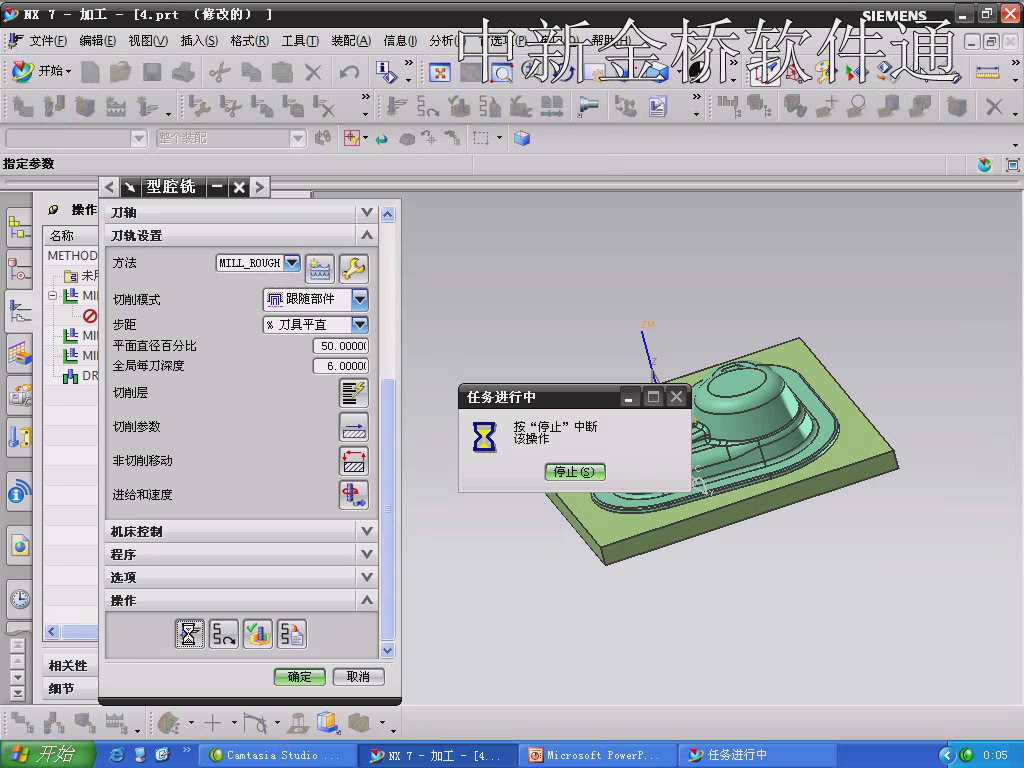Open the 文件(F) menu

tap(48, 41)
